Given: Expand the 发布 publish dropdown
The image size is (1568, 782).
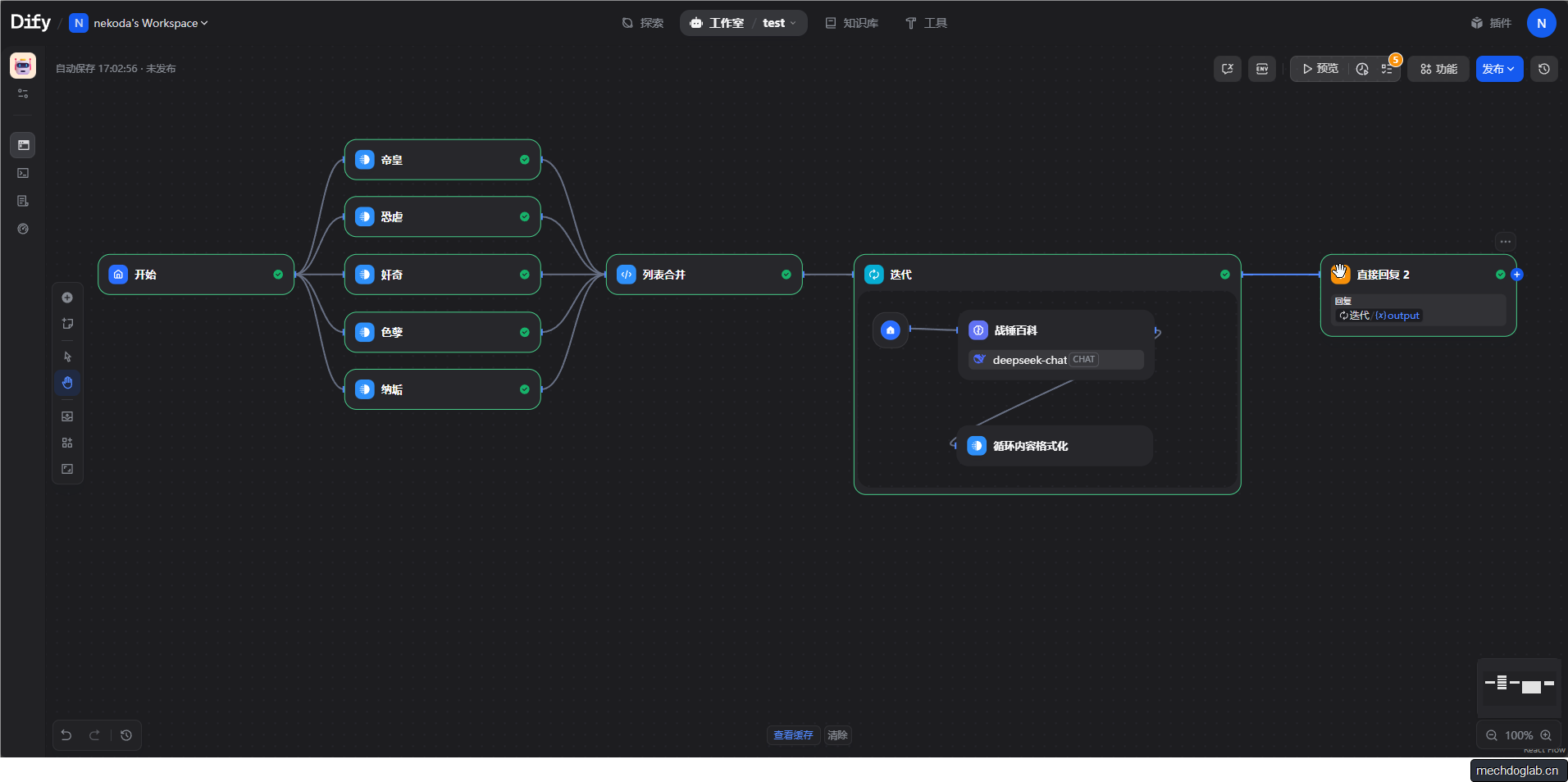Looking at the screenshot, I should [1498, 69].
